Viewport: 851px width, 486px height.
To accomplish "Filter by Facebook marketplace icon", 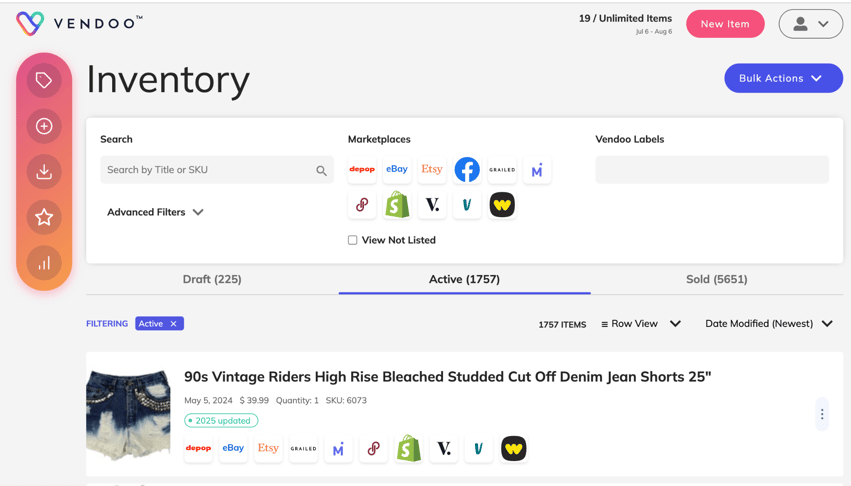I will coord(467,170).
